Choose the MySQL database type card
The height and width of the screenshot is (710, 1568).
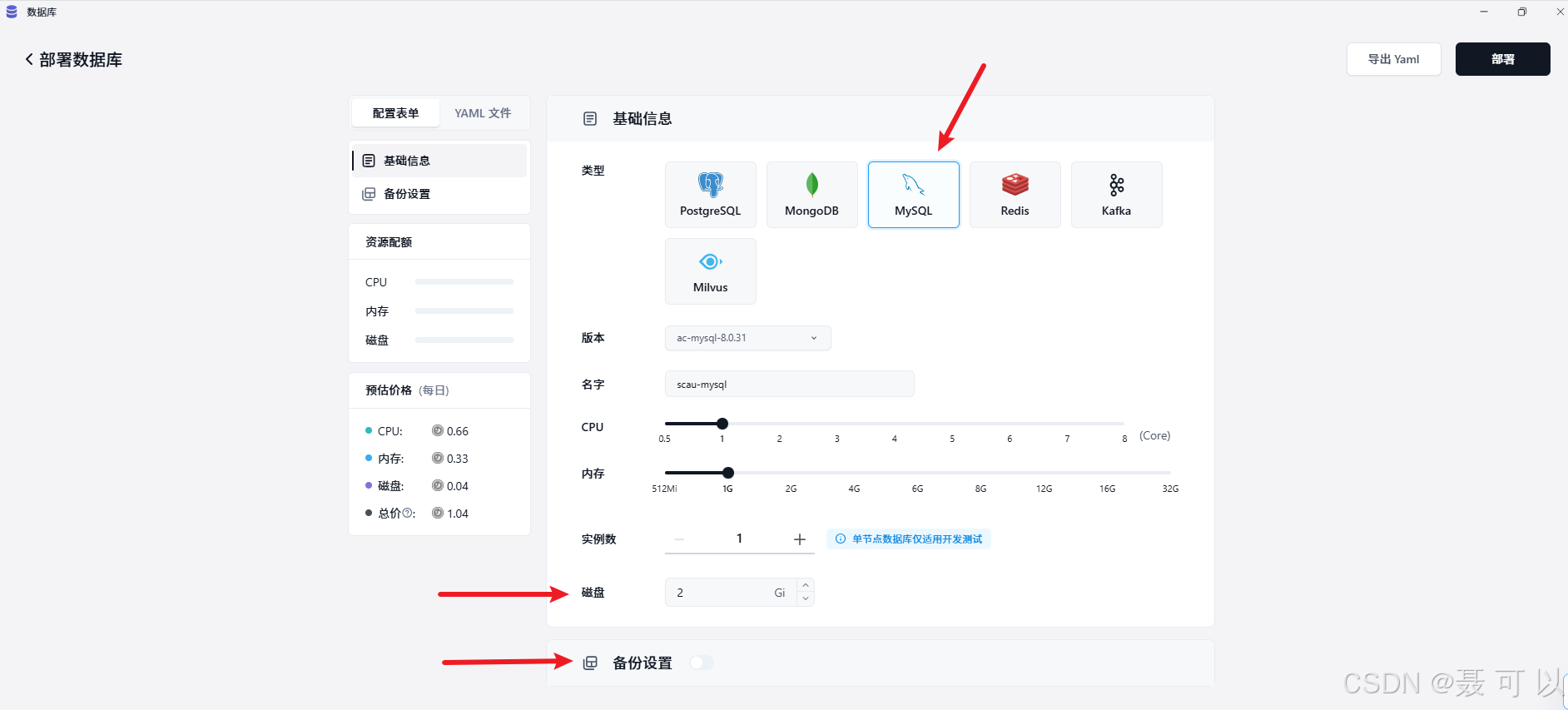pyautogui.click(x=914, y=195)
